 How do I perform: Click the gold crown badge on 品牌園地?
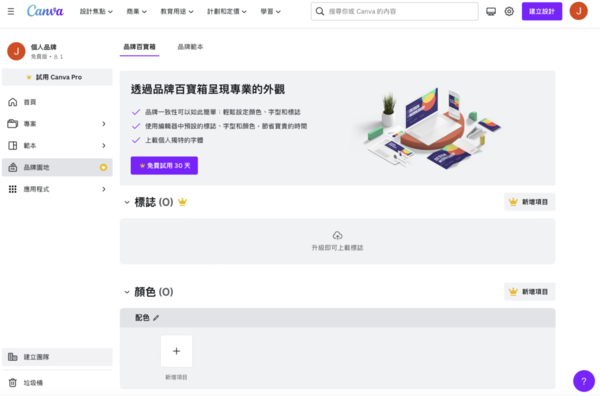(x=103, y=167)
